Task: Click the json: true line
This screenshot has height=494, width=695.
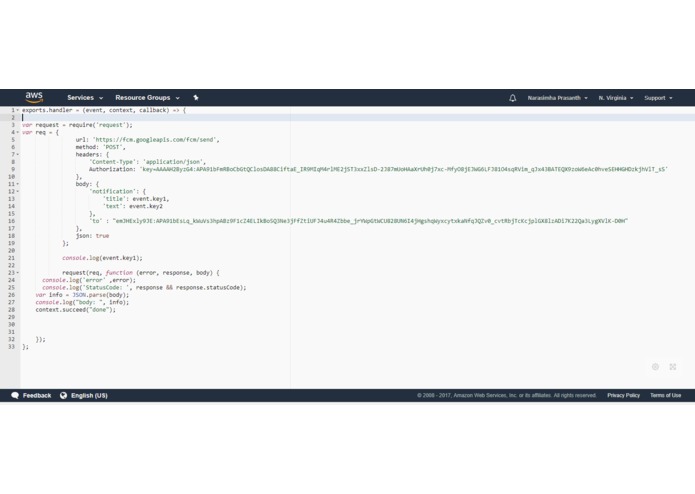Action: click(92, 236)
